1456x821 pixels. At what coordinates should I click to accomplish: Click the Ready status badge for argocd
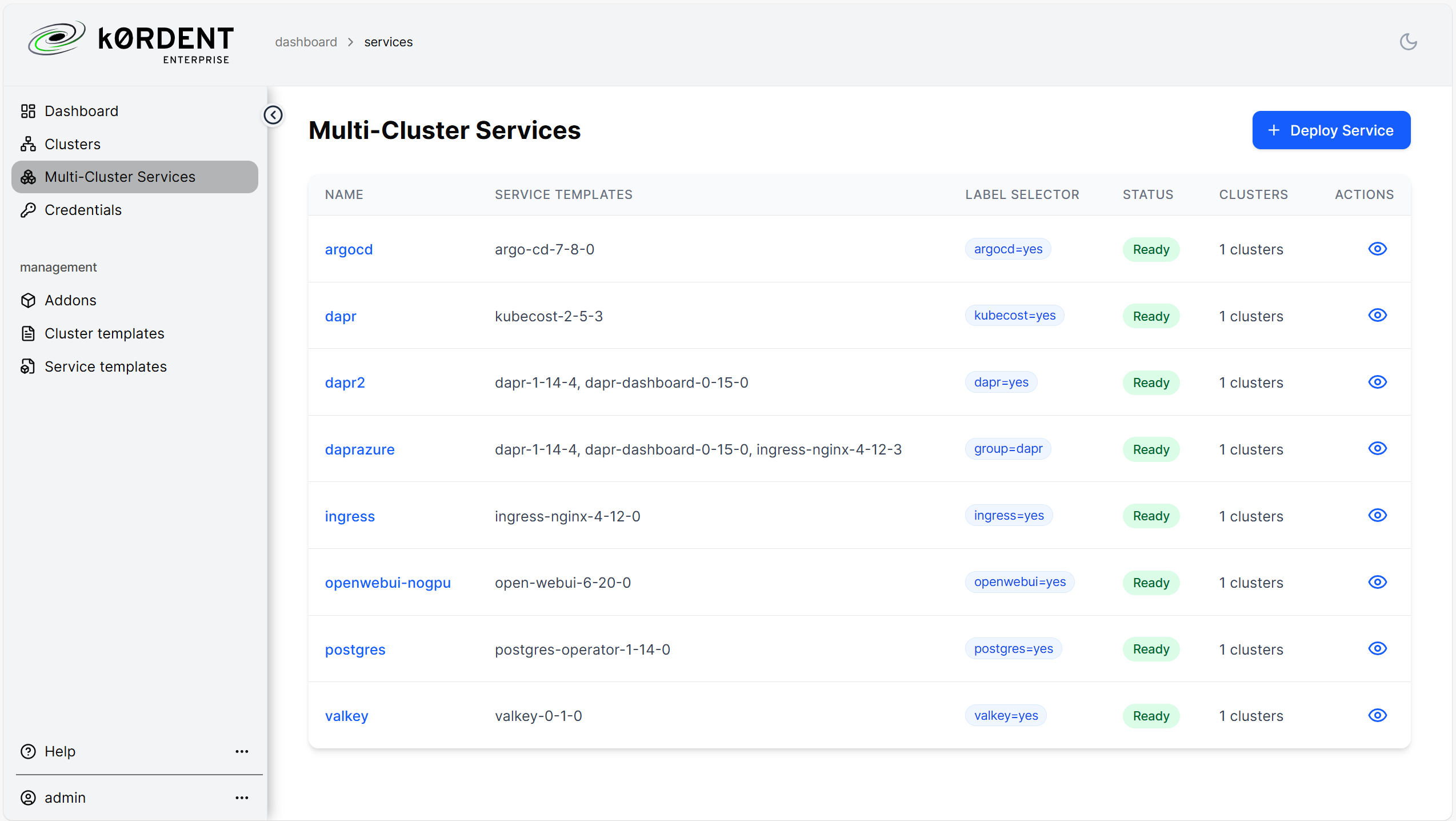tap(1151, 249)
